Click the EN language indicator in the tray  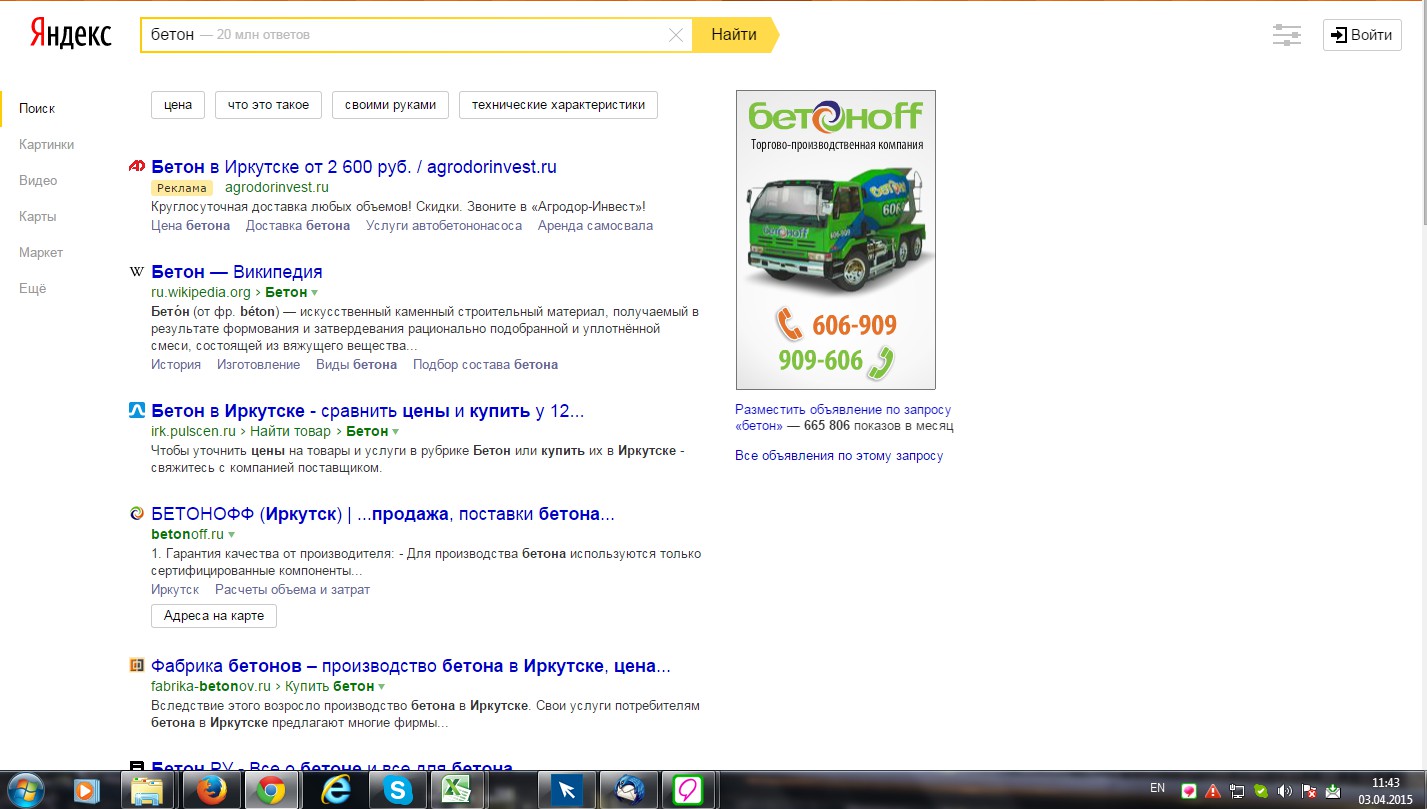tap(1157, 788)
